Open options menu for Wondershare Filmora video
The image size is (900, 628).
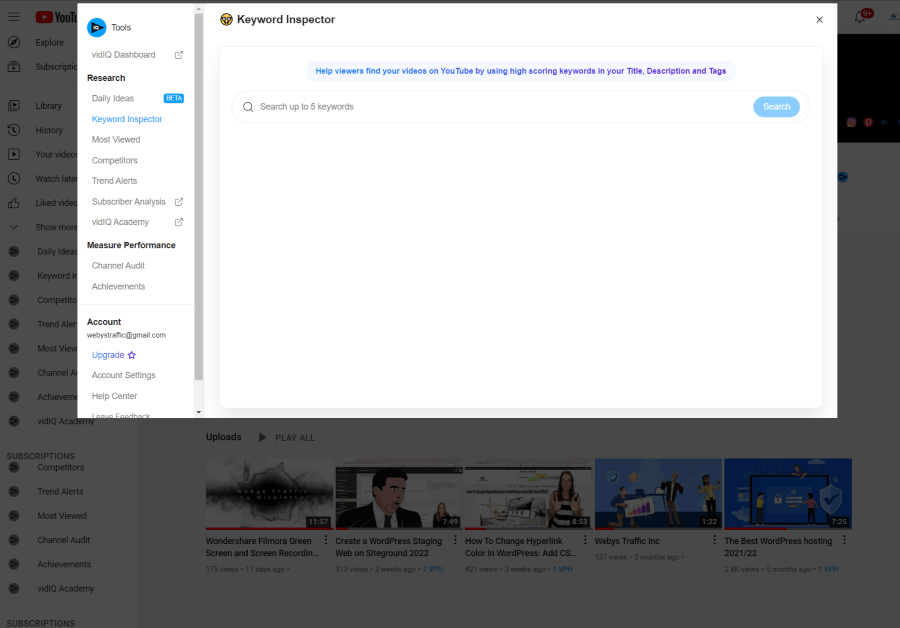click(x=326, y=540)
